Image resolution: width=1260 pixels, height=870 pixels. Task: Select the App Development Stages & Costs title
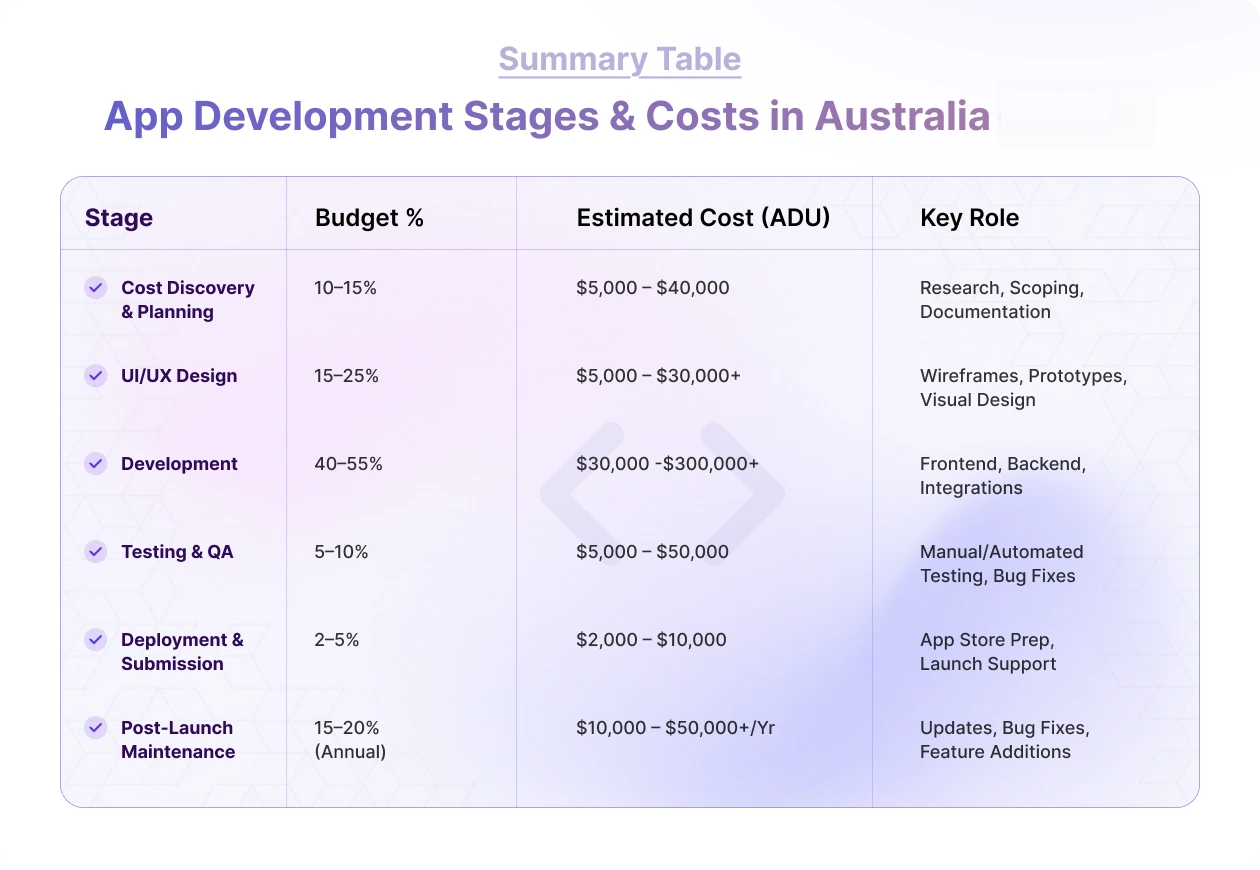tap(547, 117)
